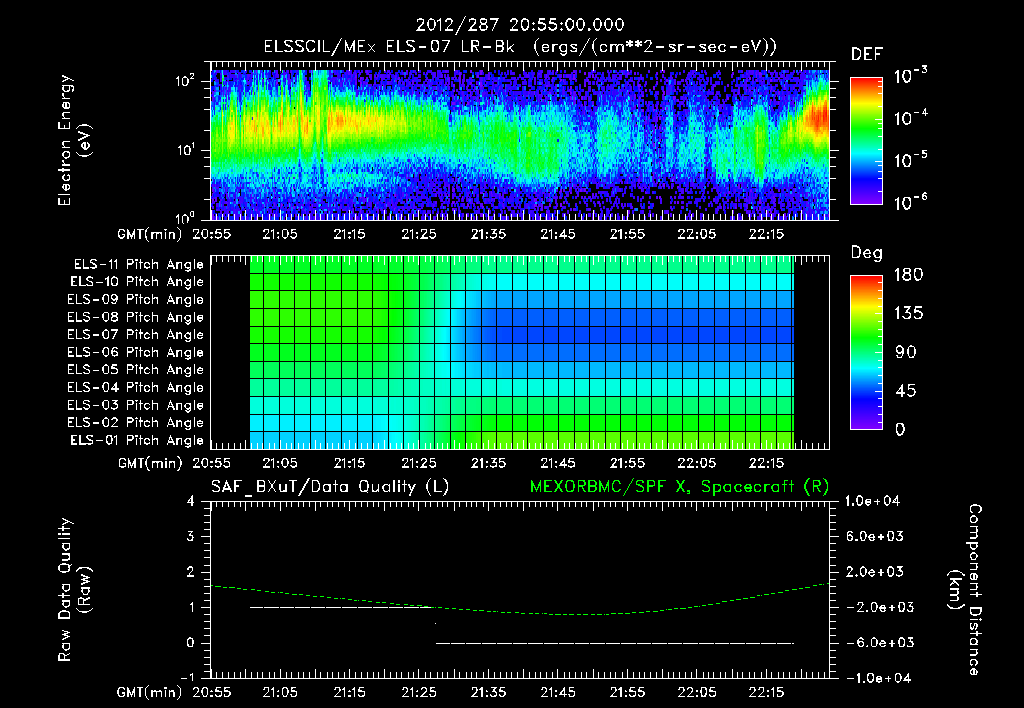Click the Raw Data Quality (Raw) axis label
Viewport: 1024px width, 708px height.
74,590
